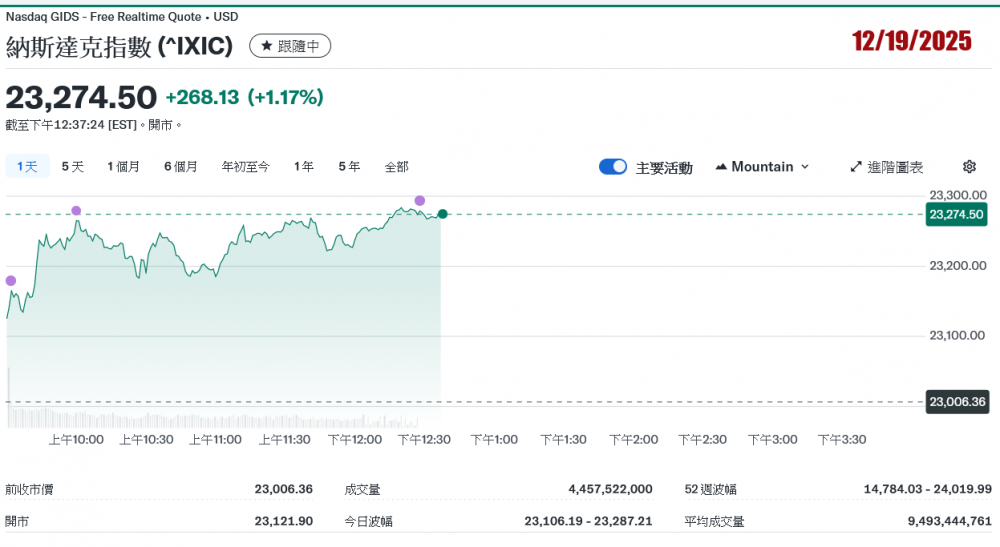Click the 23,274.50 current price label on axis
This screenshot has width=1000, height=547.
pyautogui.click(x=957, y=214)
